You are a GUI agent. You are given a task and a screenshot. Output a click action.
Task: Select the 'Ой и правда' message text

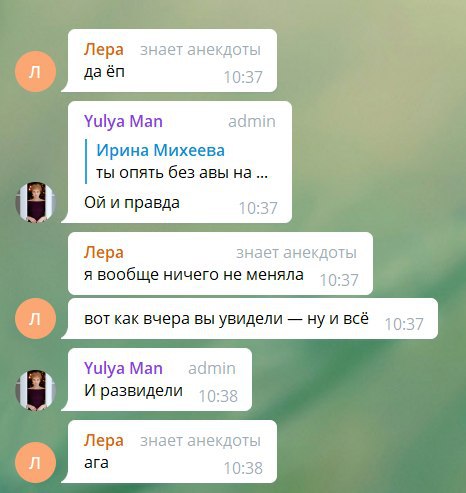point(132,202)
